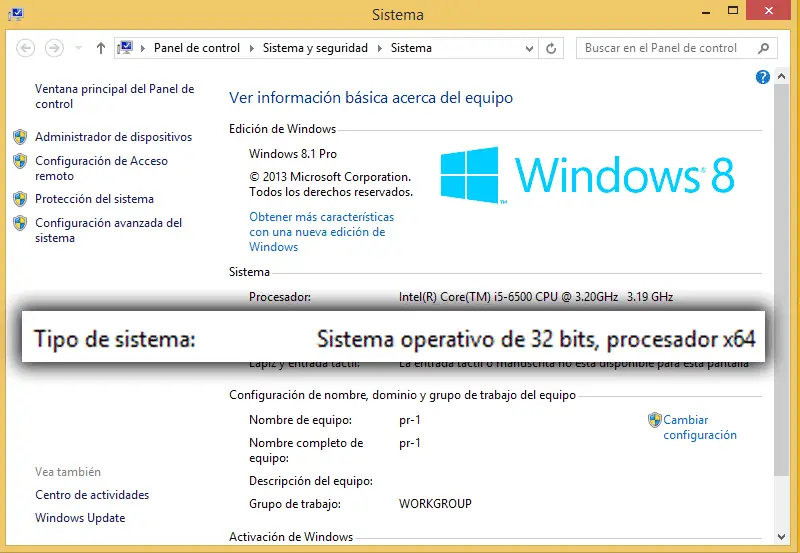Select 'Panel de control' breadcrumb
This screenshot has height=553, width=800.
[x=196, y=48]
